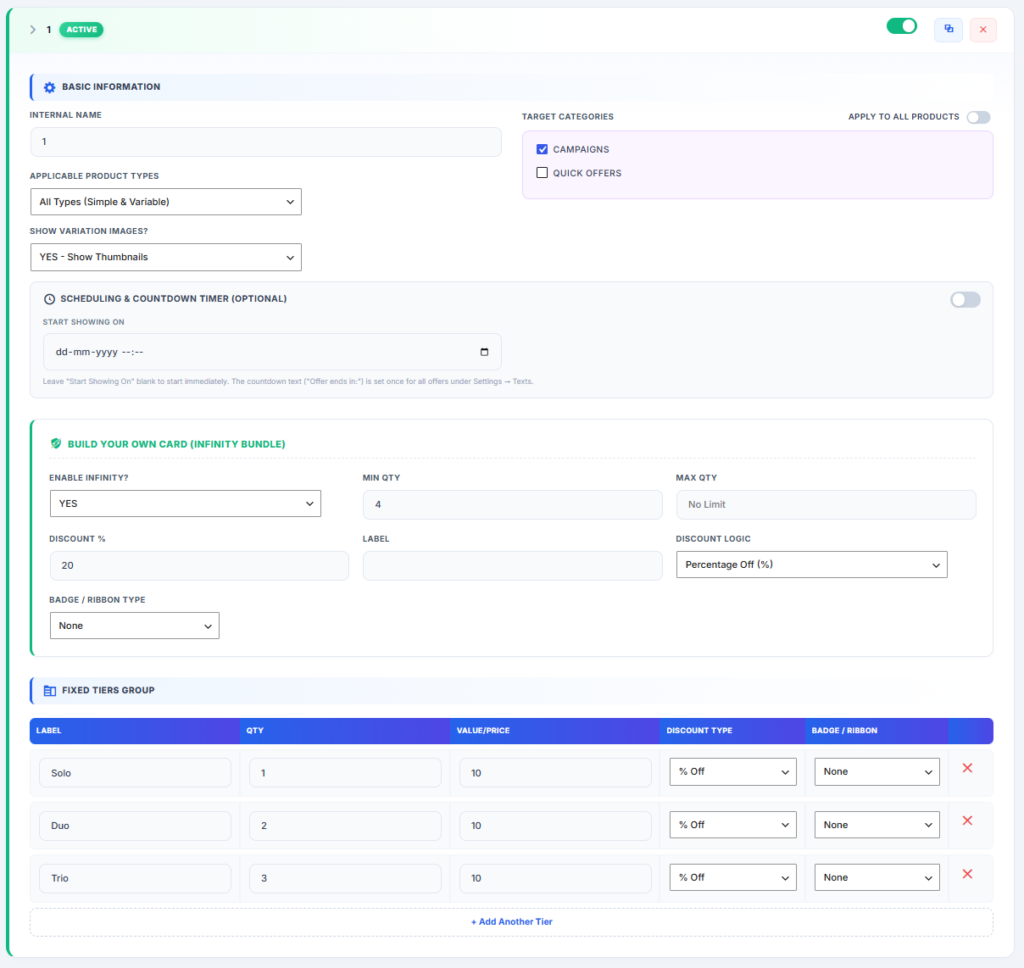The height and width of the screenshot is (968, 1024).
Task: Click the Internal Name input field
Action: coord(266,142)
